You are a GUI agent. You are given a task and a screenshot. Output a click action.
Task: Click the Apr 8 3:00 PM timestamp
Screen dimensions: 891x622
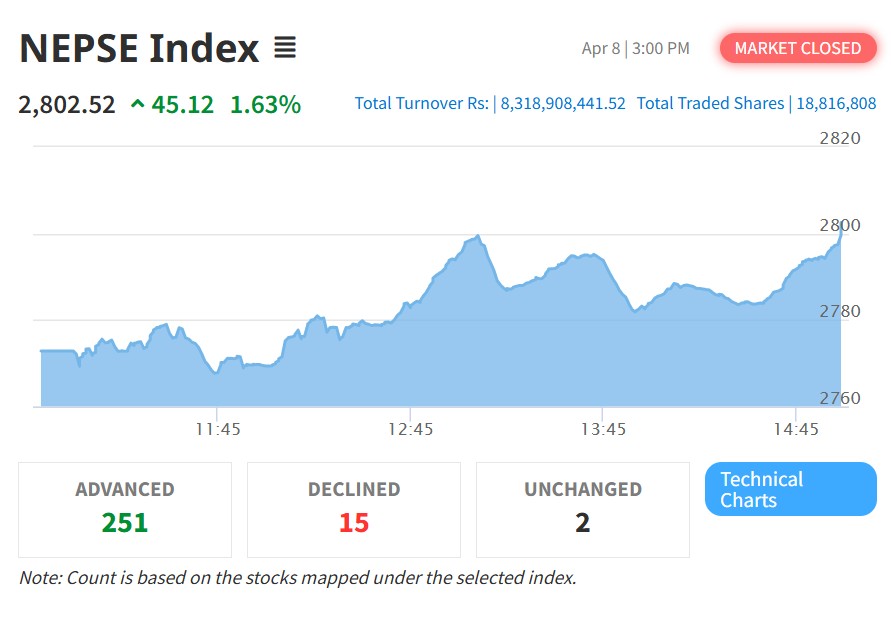(635, 48)
